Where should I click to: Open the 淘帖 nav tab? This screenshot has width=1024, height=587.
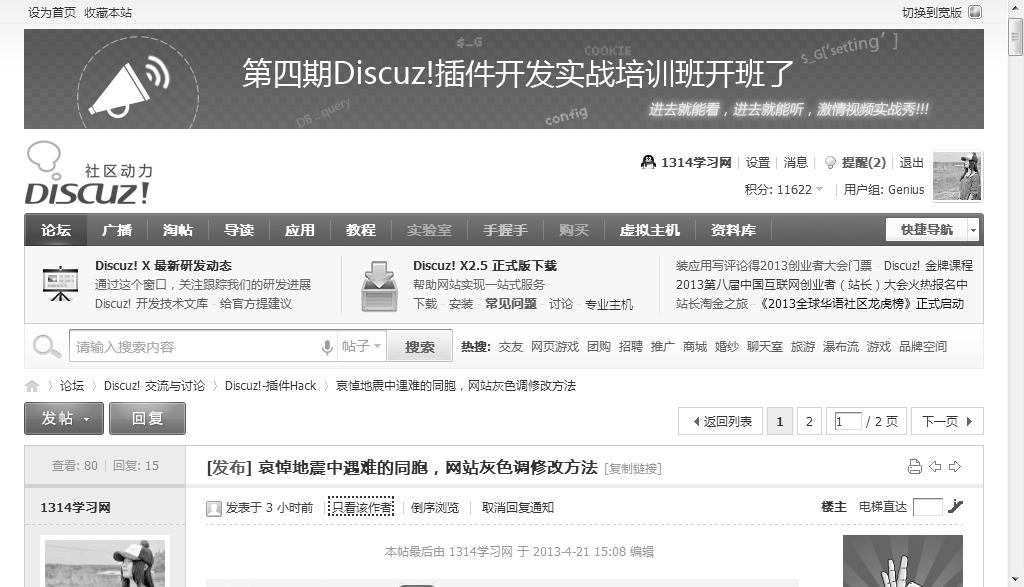(178, 230)
